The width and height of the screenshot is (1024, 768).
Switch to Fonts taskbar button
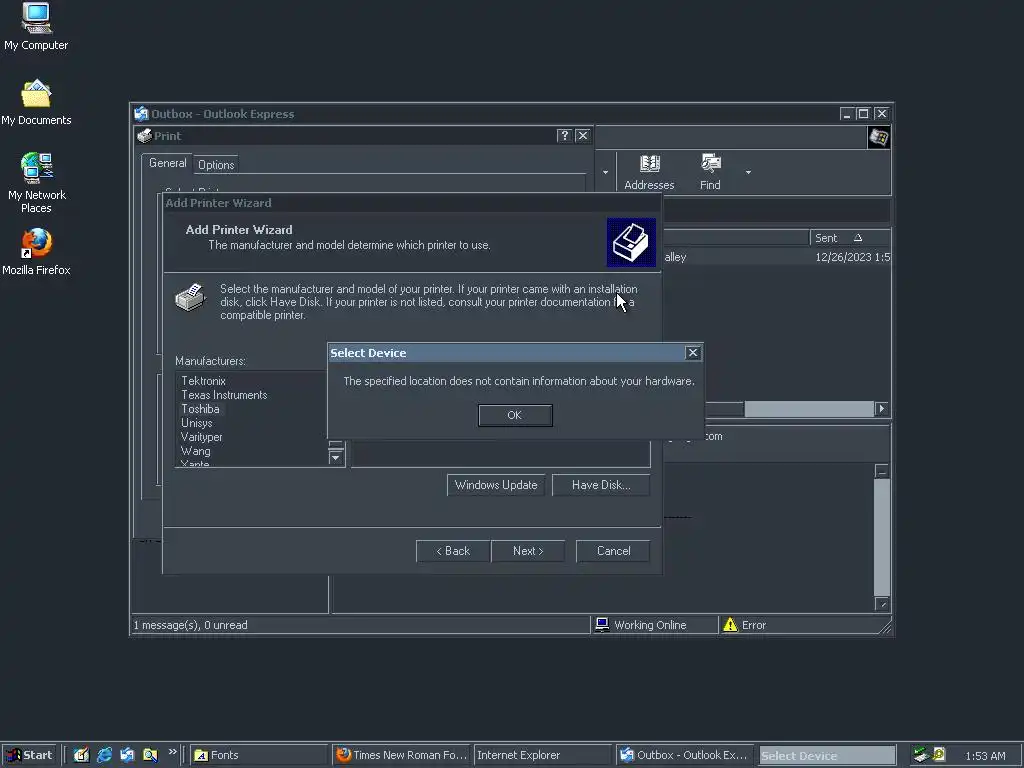(259, 755)
